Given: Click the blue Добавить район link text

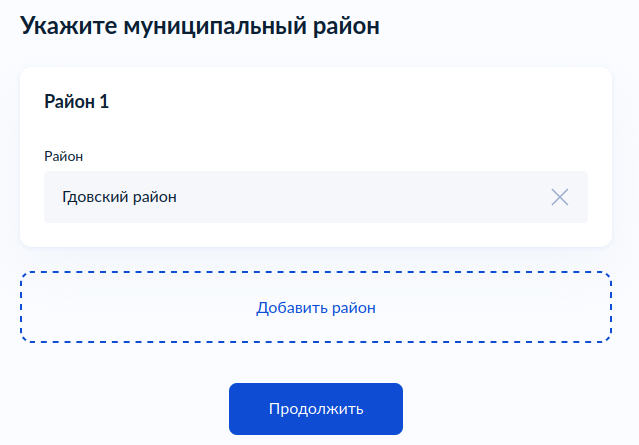Looking at the screenshot, I should tap(316, 308).
